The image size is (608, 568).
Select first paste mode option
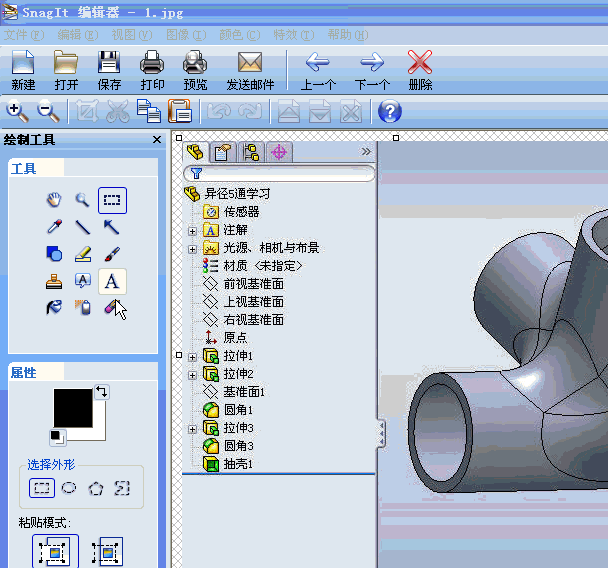55,551
